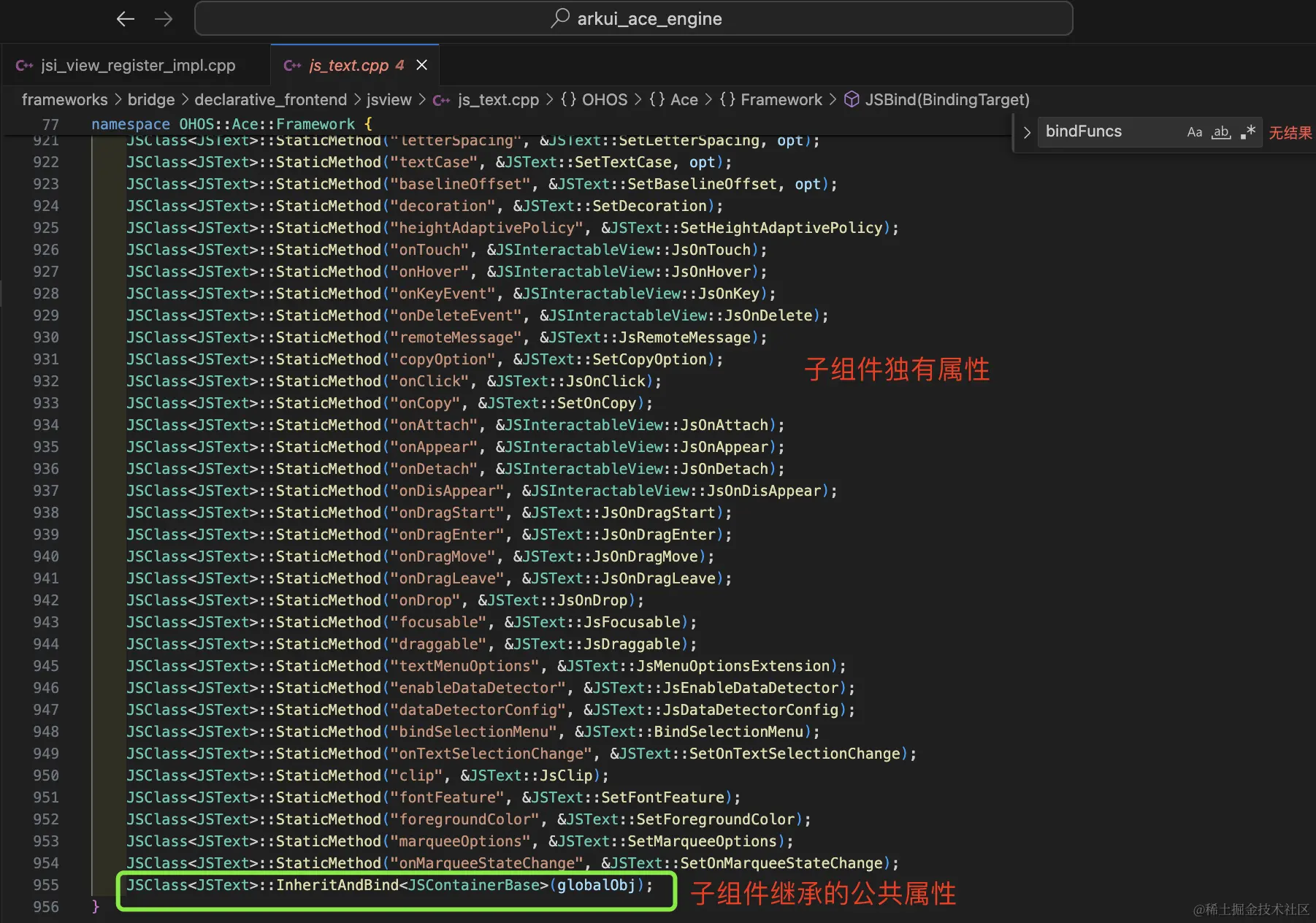The width and height of the screenshot is (1316, 923).
Task: Click JsEnableDataDetector on line 946
Action: coord(750,688)
